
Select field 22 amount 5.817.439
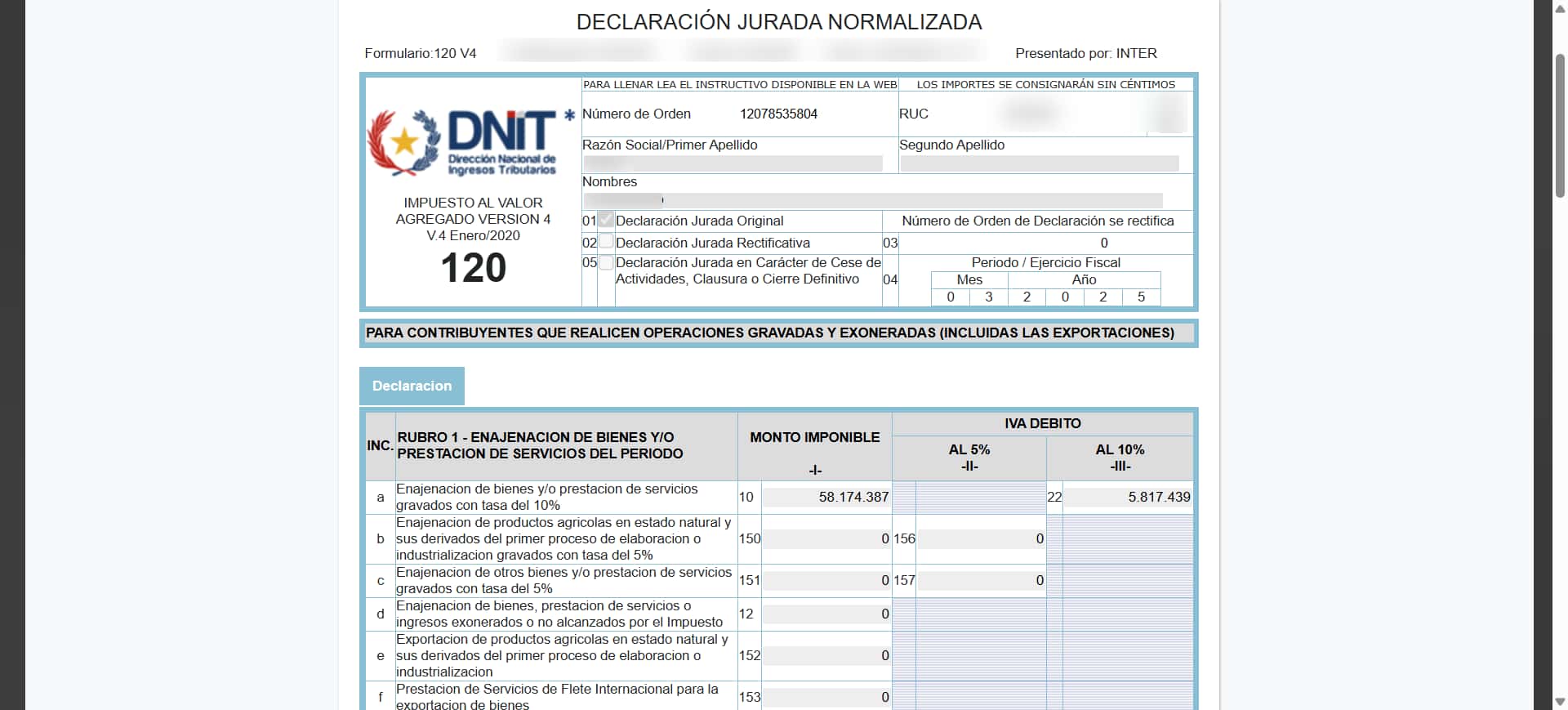tap(1127, 497)
